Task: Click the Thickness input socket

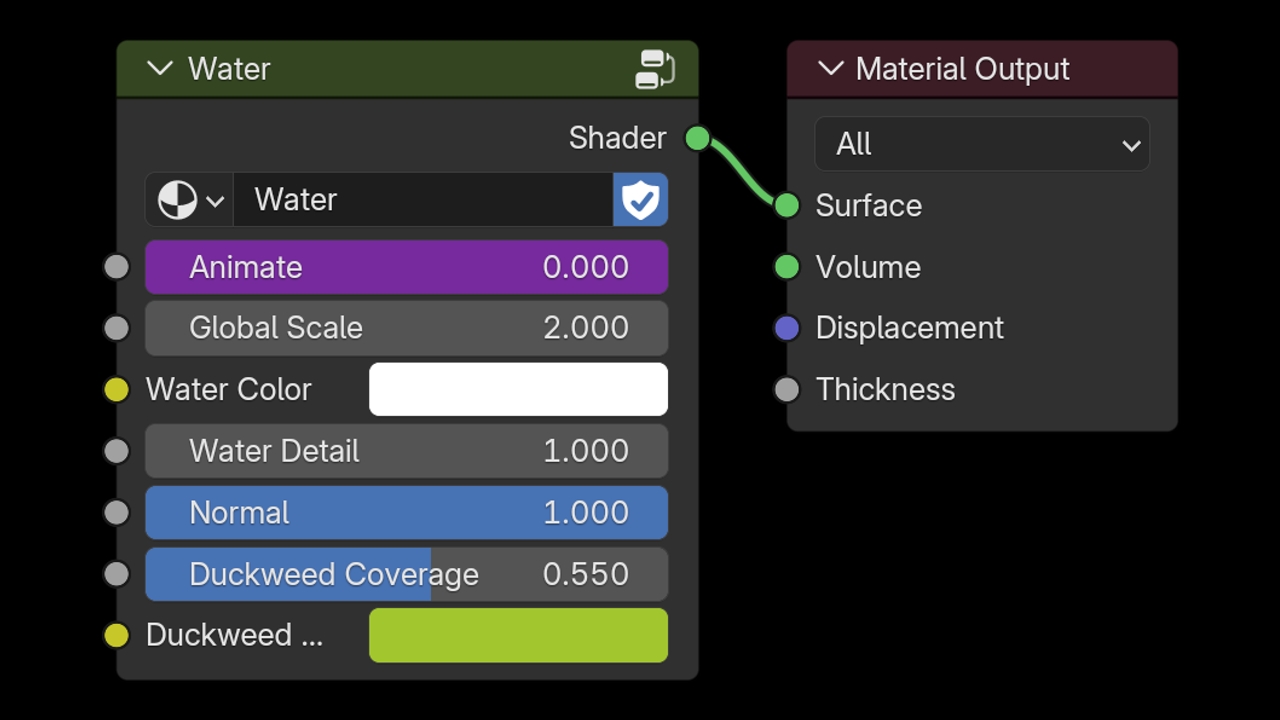Action: click(x=787, y=390)
